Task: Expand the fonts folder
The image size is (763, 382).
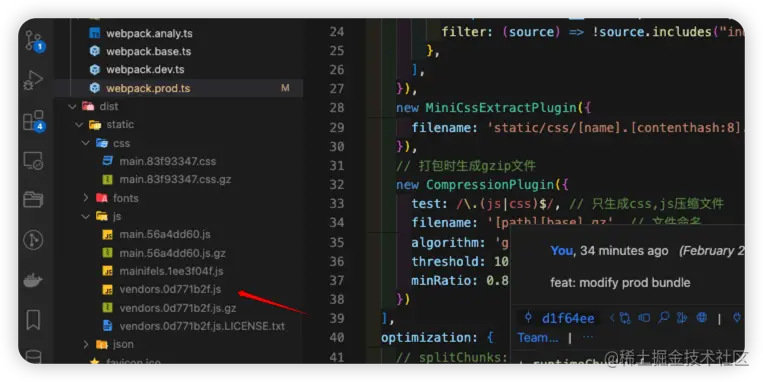Action: pyautogui.click(x=86, y=198)
